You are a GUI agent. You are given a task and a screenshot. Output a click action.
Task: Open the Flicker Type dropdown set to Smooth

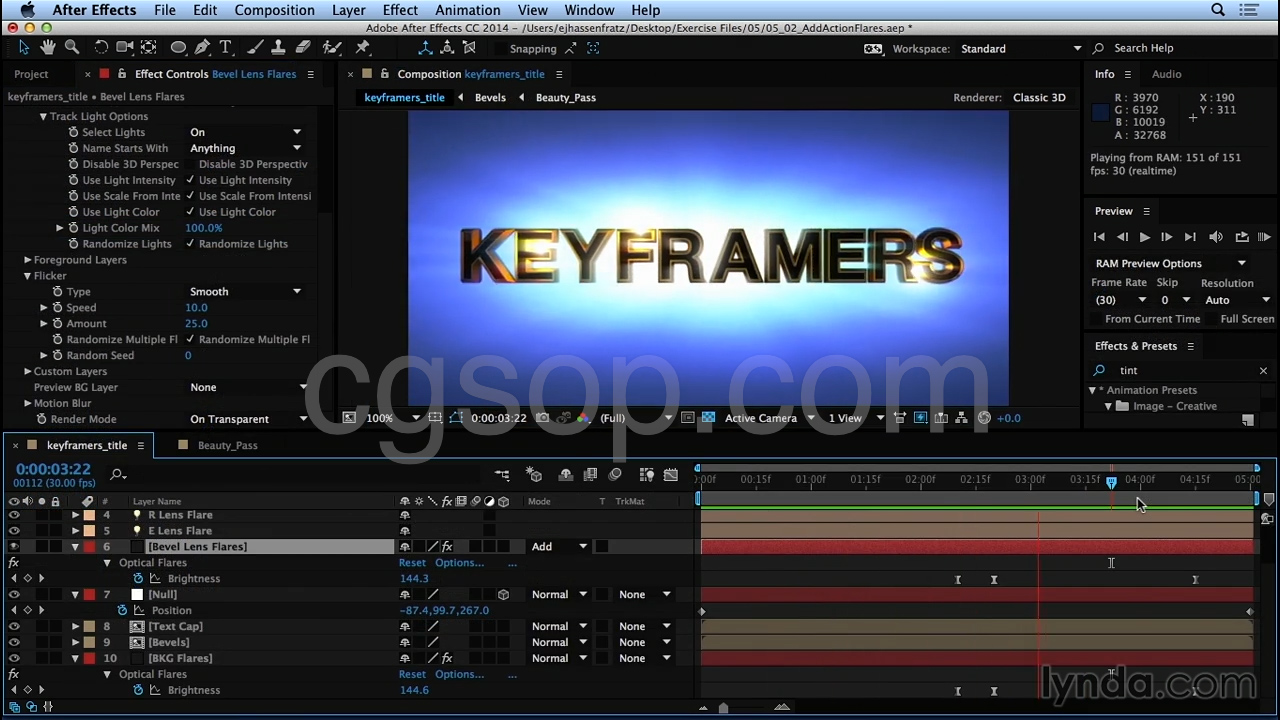(x=246, y=291)
